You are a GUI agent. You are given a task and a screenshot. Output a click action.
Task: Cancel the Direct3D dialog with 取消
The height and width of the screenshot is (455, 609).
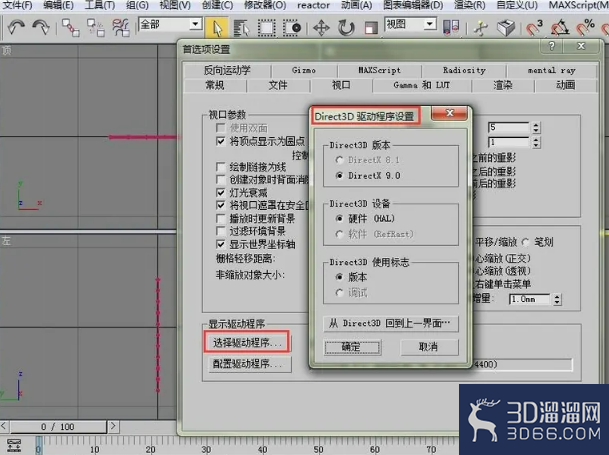click(429, 347)
